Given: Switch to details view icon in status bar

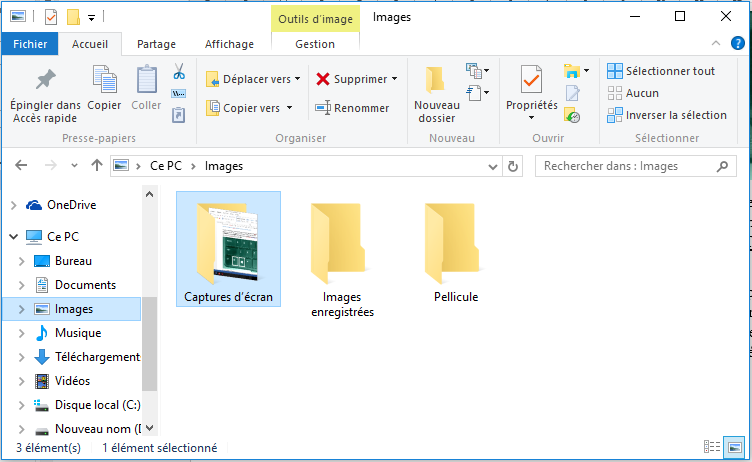Looking at the screenshot, I should pyautogui.click(x=712, y=447).
